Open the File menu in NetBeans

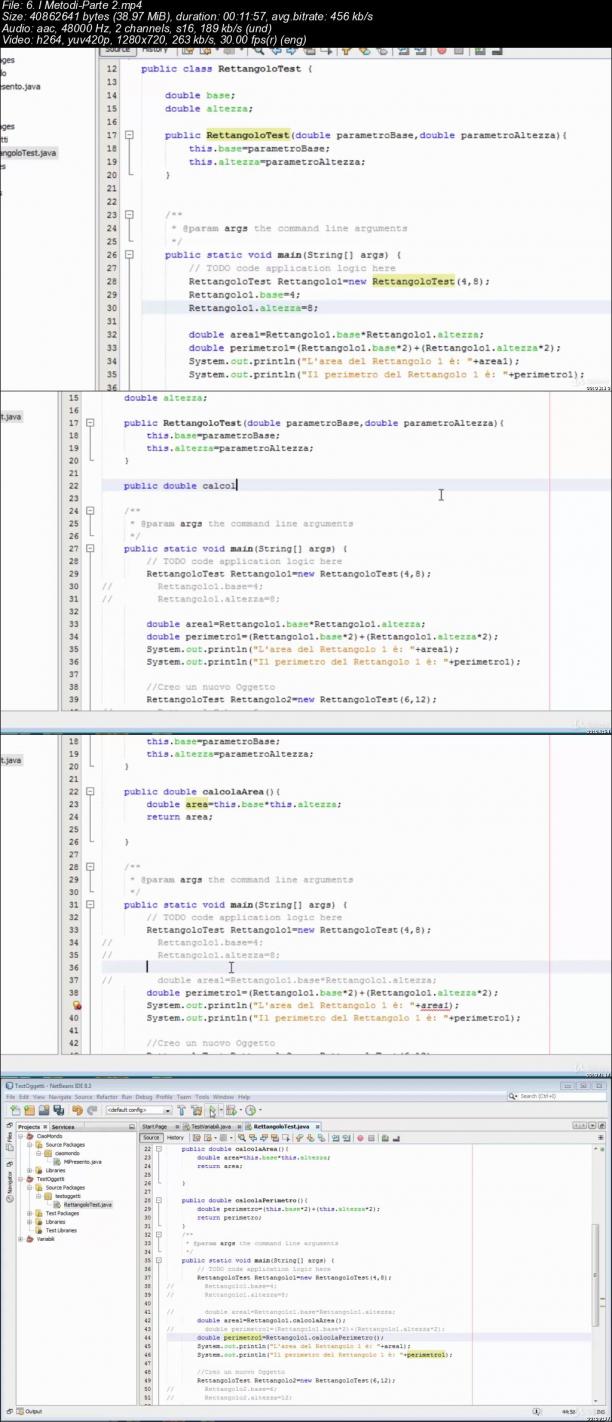pos(11,1097)
